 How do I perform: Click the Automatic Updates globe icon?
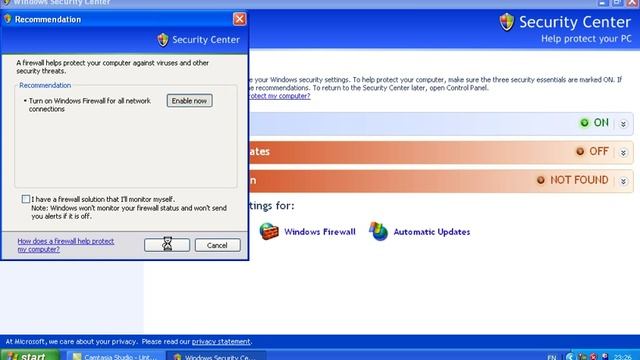(378, 231)
